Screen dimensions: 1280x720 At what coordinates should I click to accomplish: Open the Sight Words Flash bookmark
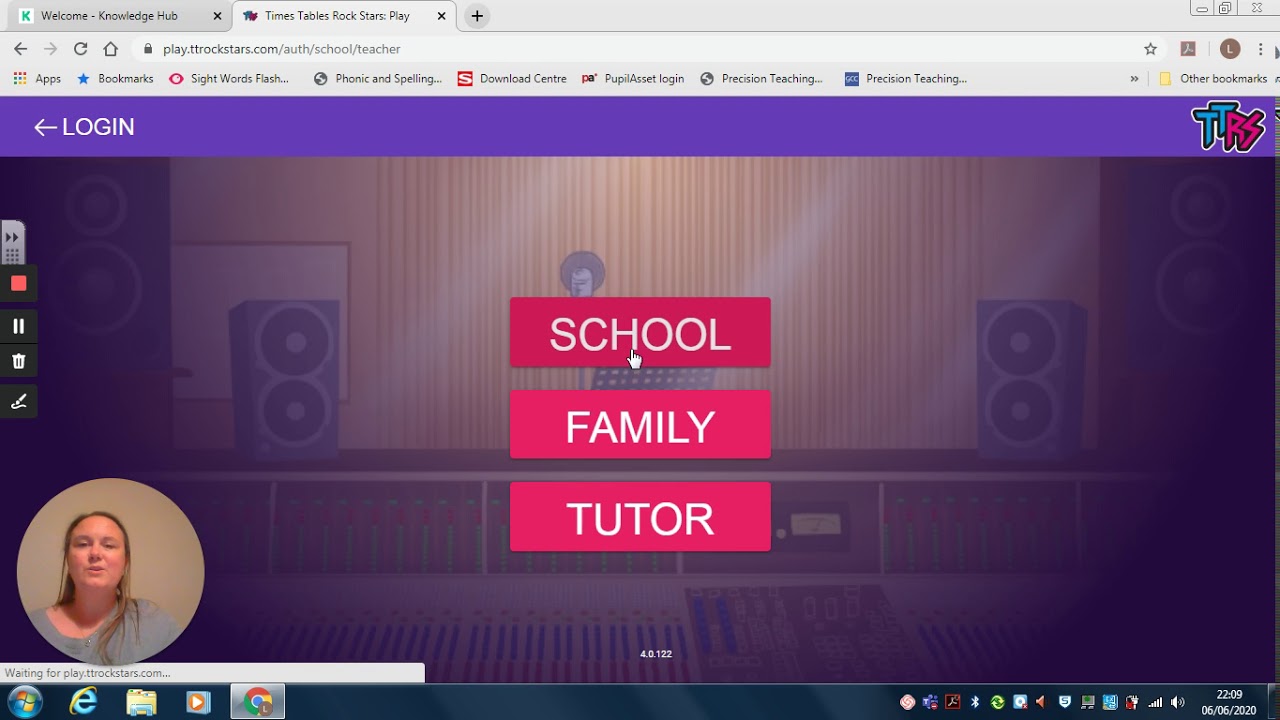[229, 79]
